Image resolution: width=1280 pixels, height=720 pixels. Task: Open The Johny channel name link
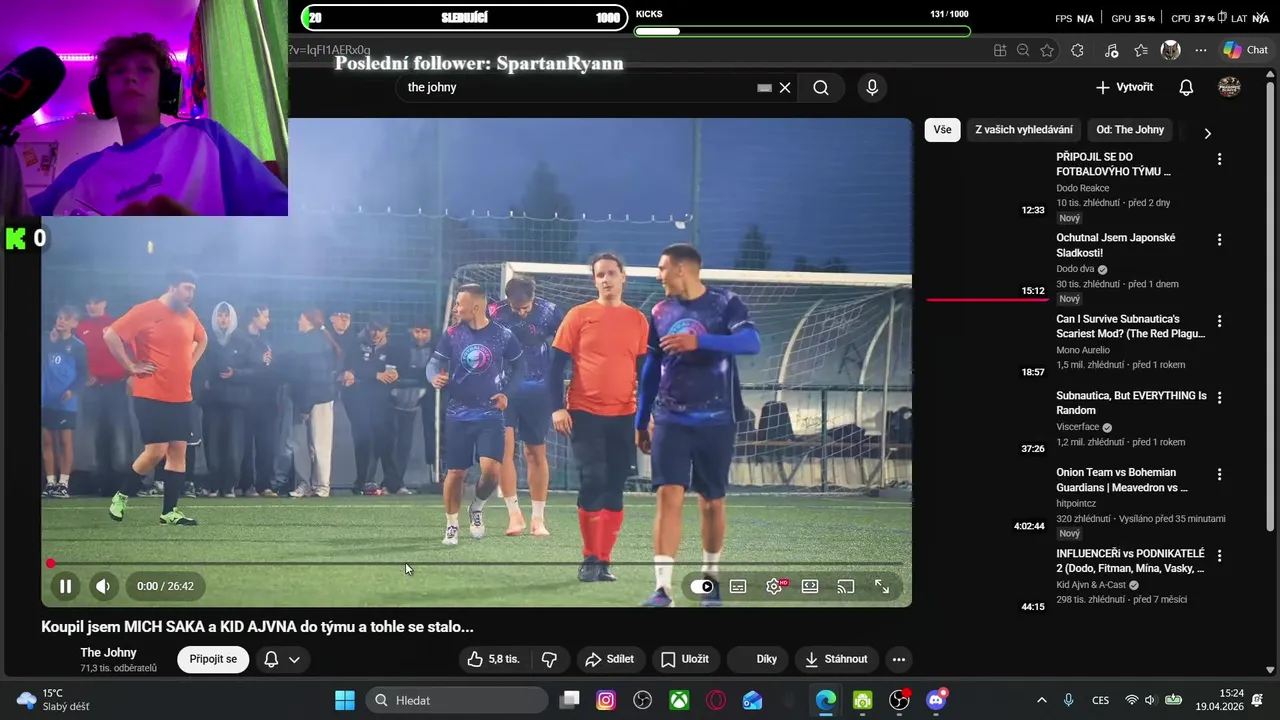click(108, 653)
